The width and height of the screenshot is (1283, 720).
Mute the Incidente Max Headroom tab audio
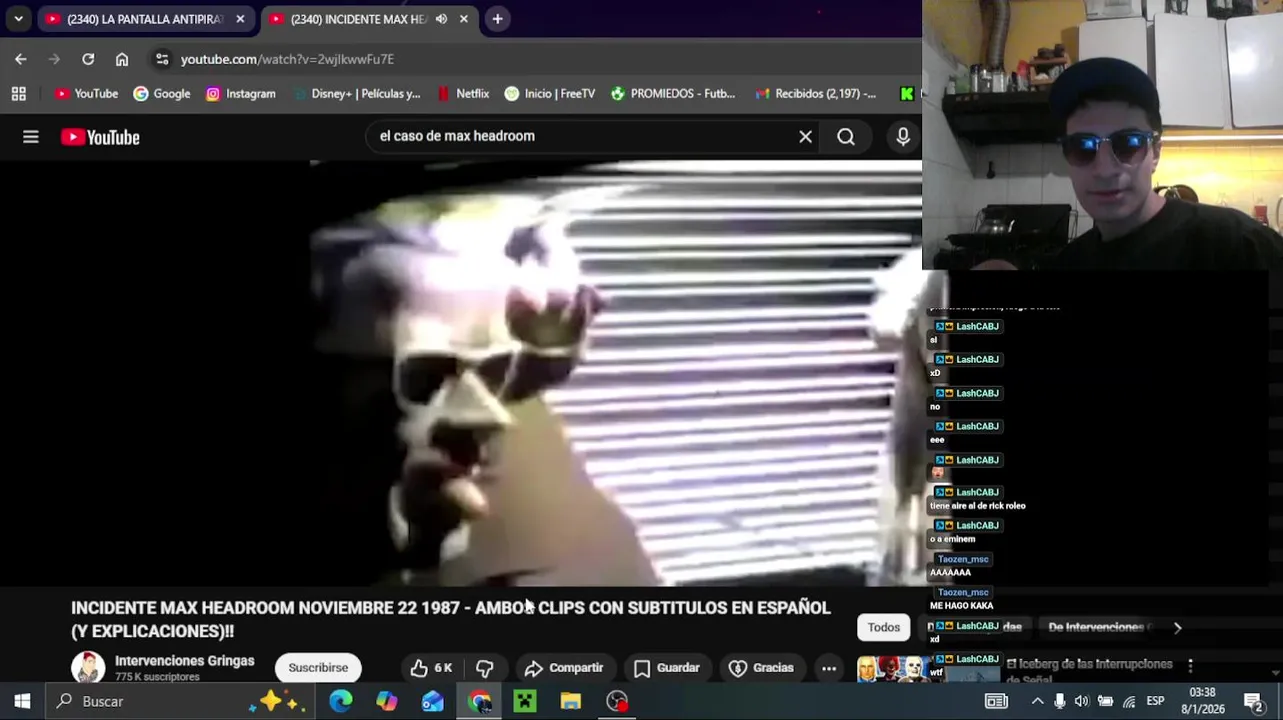pos(441,19)
